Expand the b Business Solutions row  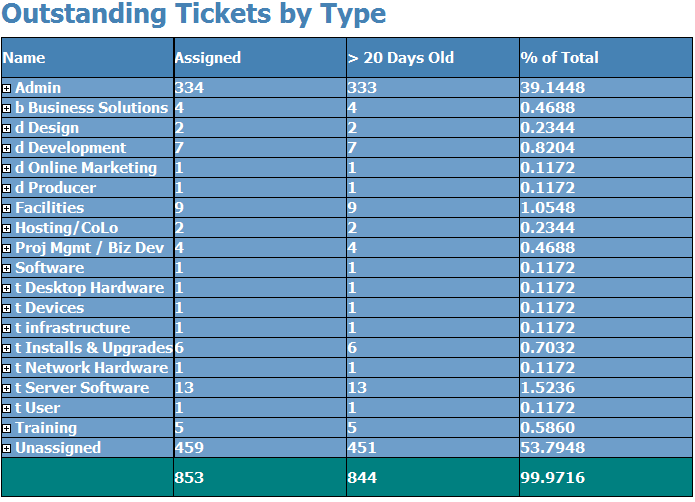(x=7, y=109)
